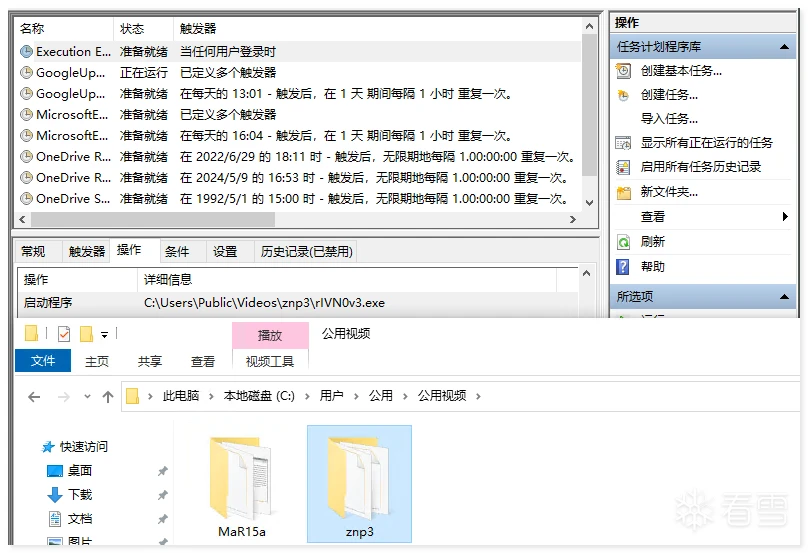Open the 共享 ribbon tab
808x553 pixels.
150,361
